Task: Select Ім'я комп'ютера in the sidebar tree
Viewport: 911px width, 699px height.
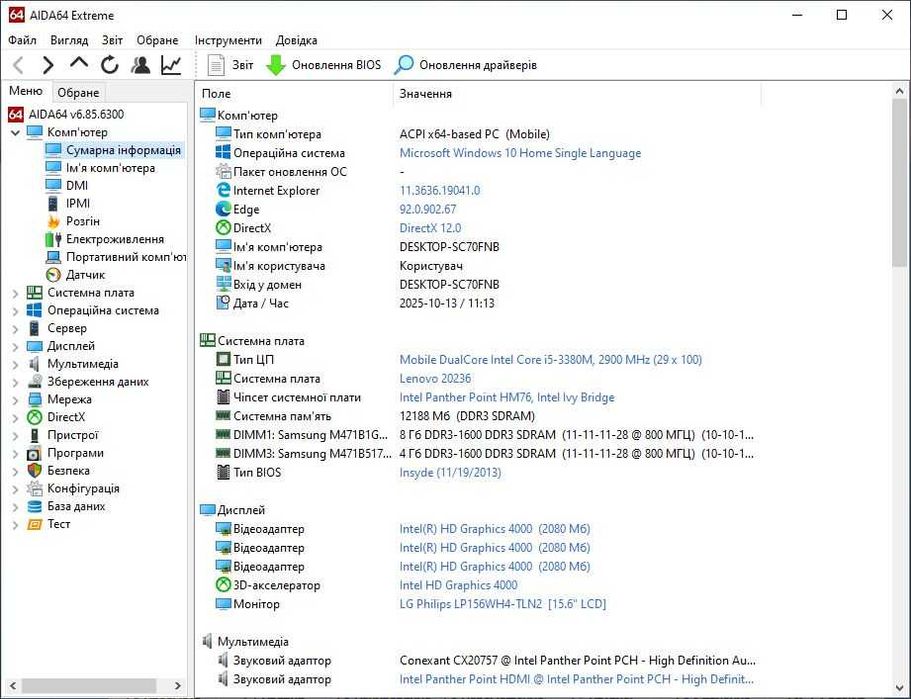Action: [x=101, y=168]
